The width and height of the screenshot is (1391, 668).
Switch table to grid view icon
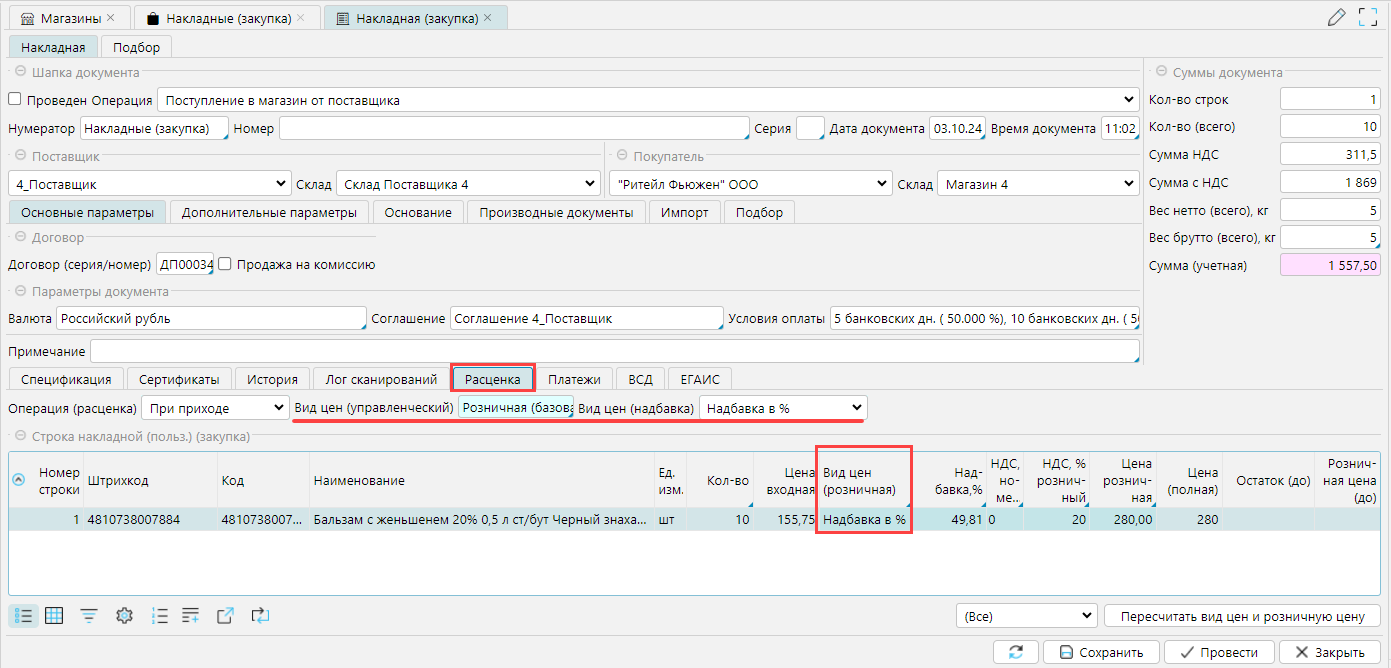tap(54, 616)
